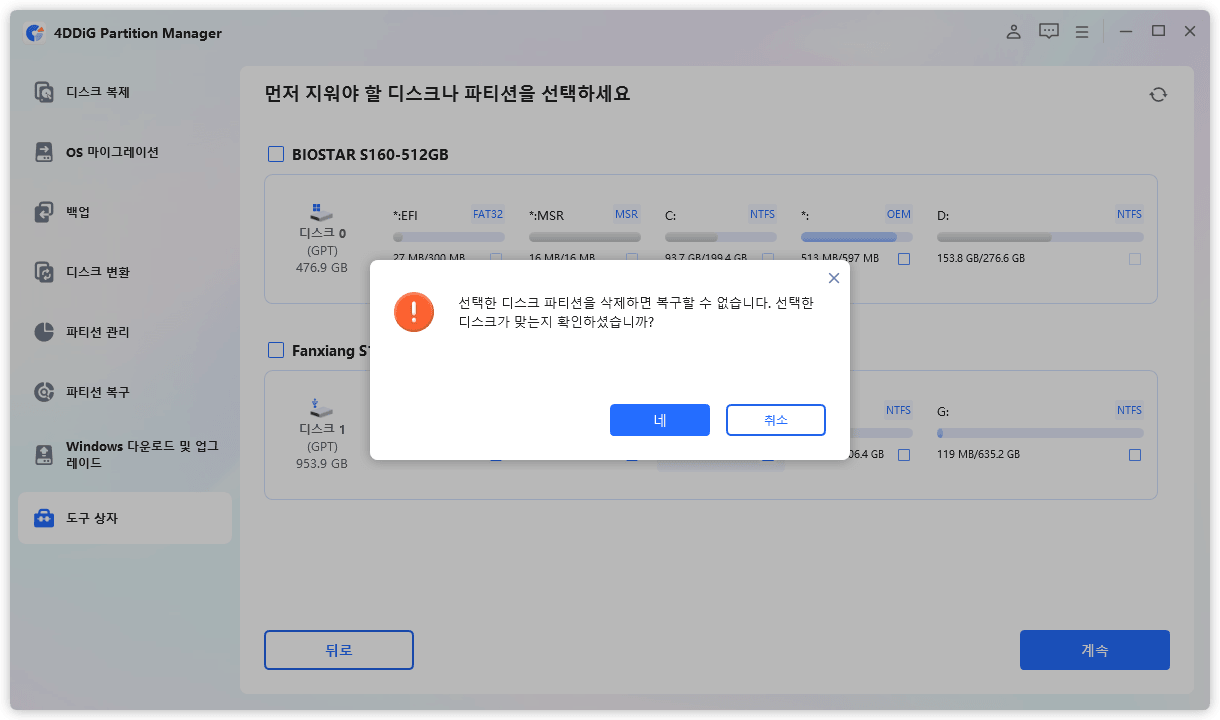Viewport: 1220px width, 720px height.
Task: Click the partition management pie icon
Action: point(44,332)
